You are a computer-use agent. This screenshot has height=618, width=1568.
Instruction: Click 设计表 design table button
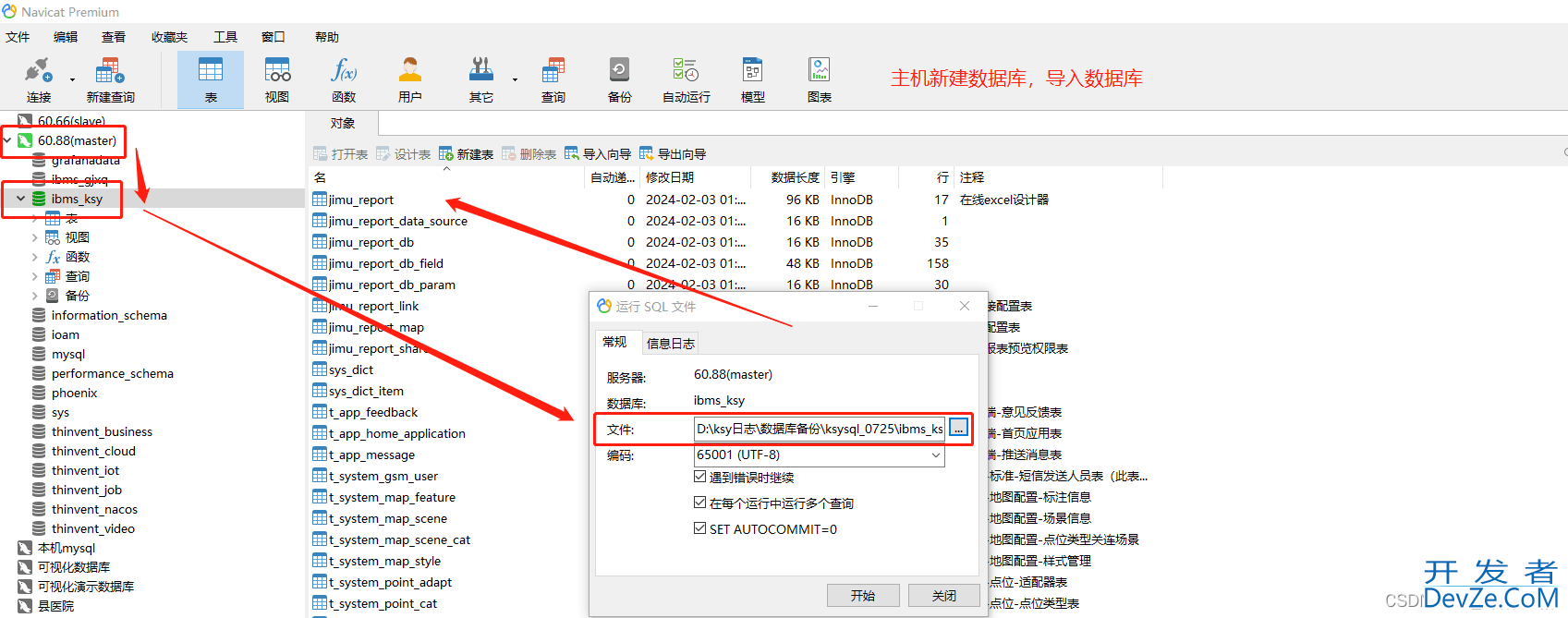click(x=403, y=154)
